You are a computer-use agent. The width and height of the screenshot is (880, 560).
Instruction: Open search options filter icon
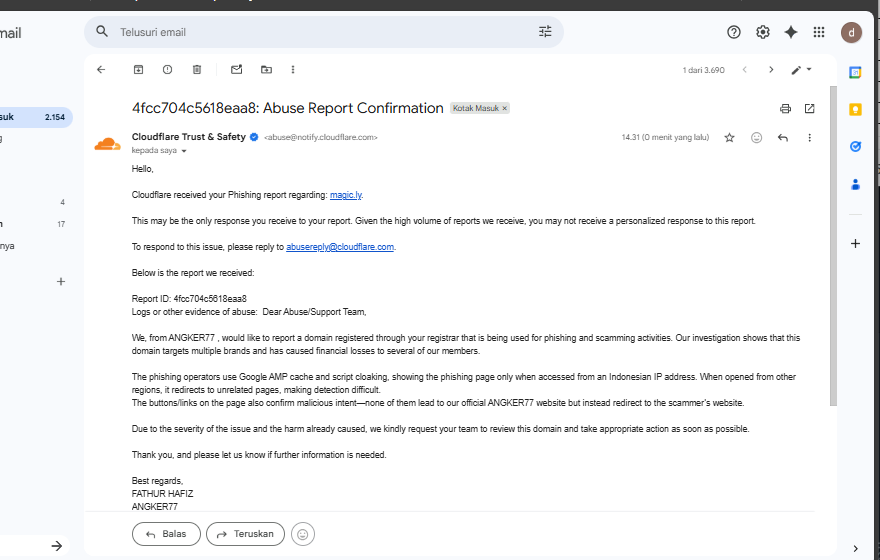pyautogui.click(x=545, y=32)
